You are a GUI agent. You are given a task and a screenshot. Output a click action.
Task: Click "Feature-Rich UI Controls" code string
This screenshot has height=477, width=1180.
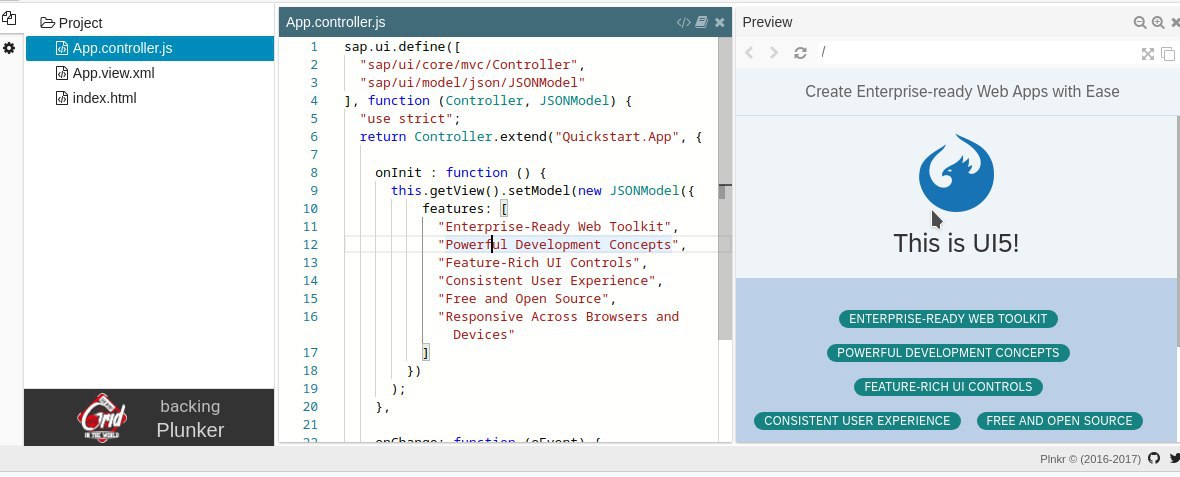point(539,263)
